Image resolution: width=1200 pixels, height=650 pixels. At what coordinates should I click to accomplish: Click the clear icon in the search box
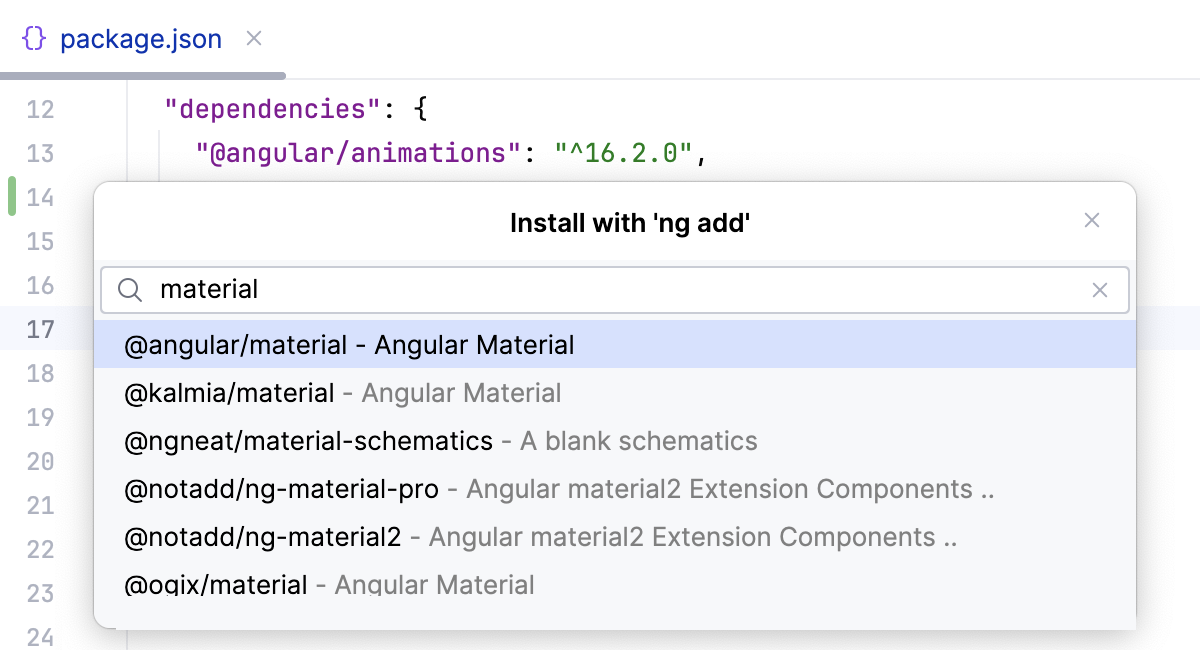pyautogui.click(x=1100, y=290)
